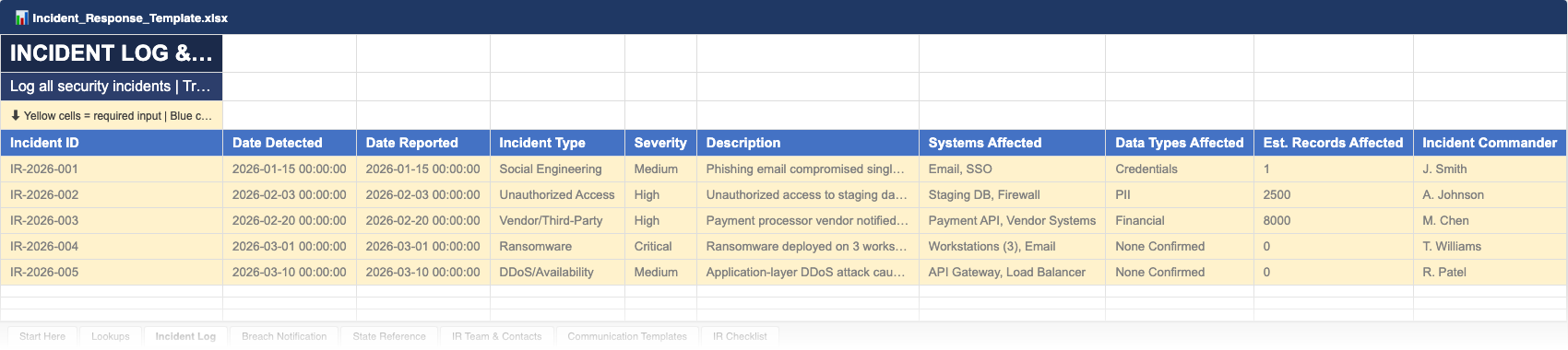The image size is (1568, 350).
Task: Select the Phishing email description cell
Action: pos(808,169)
